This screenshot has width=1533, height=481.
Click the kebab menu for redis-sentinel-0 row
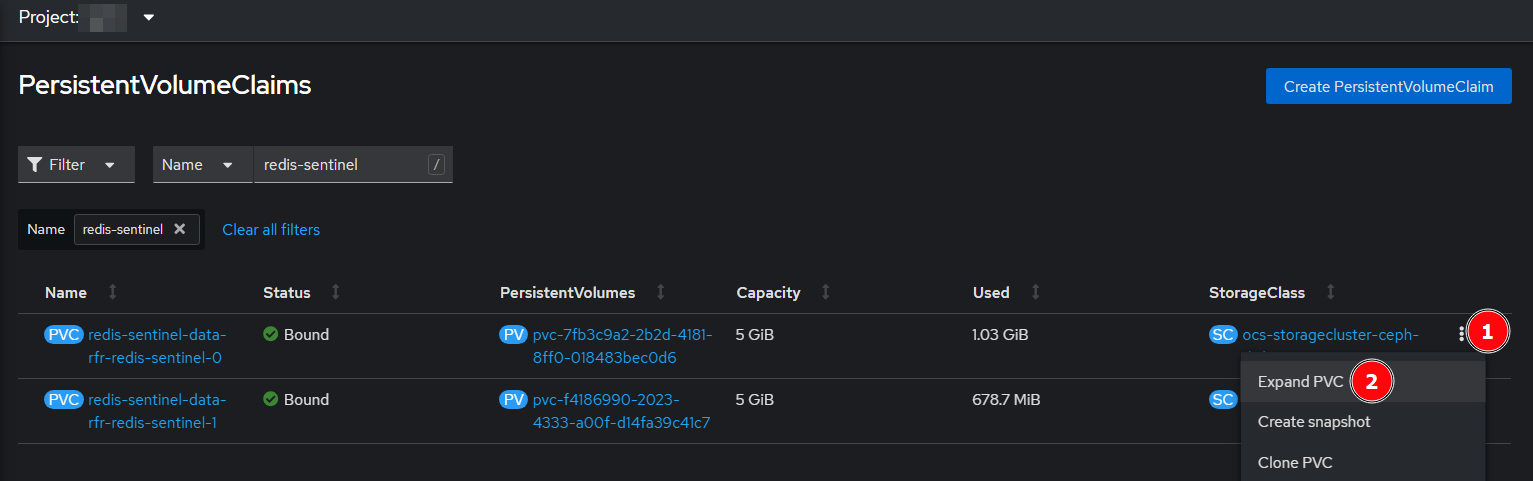pyautogui.click(x=1461, y=334)
